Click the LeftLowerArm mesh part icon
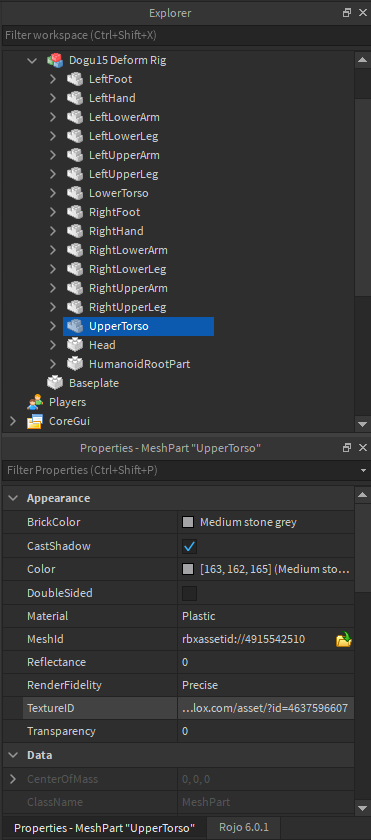The width and height of the screenshot is (371, 840). (x=75, y=117)
